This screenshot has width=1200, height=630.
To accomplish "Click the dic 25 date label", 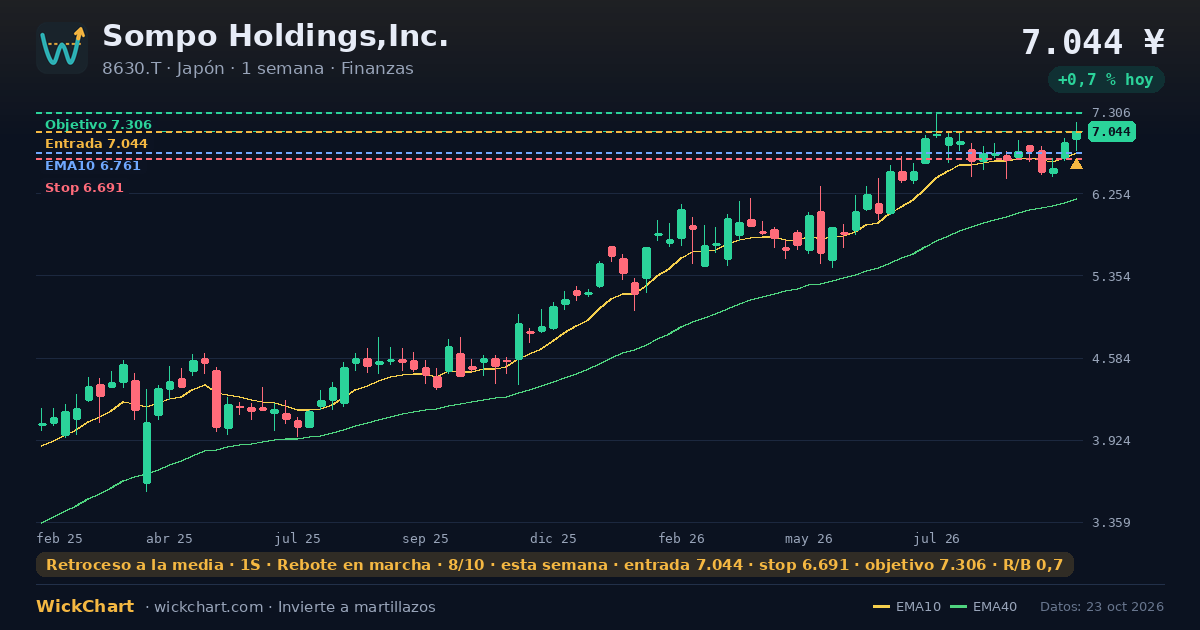I will [554, 538].
